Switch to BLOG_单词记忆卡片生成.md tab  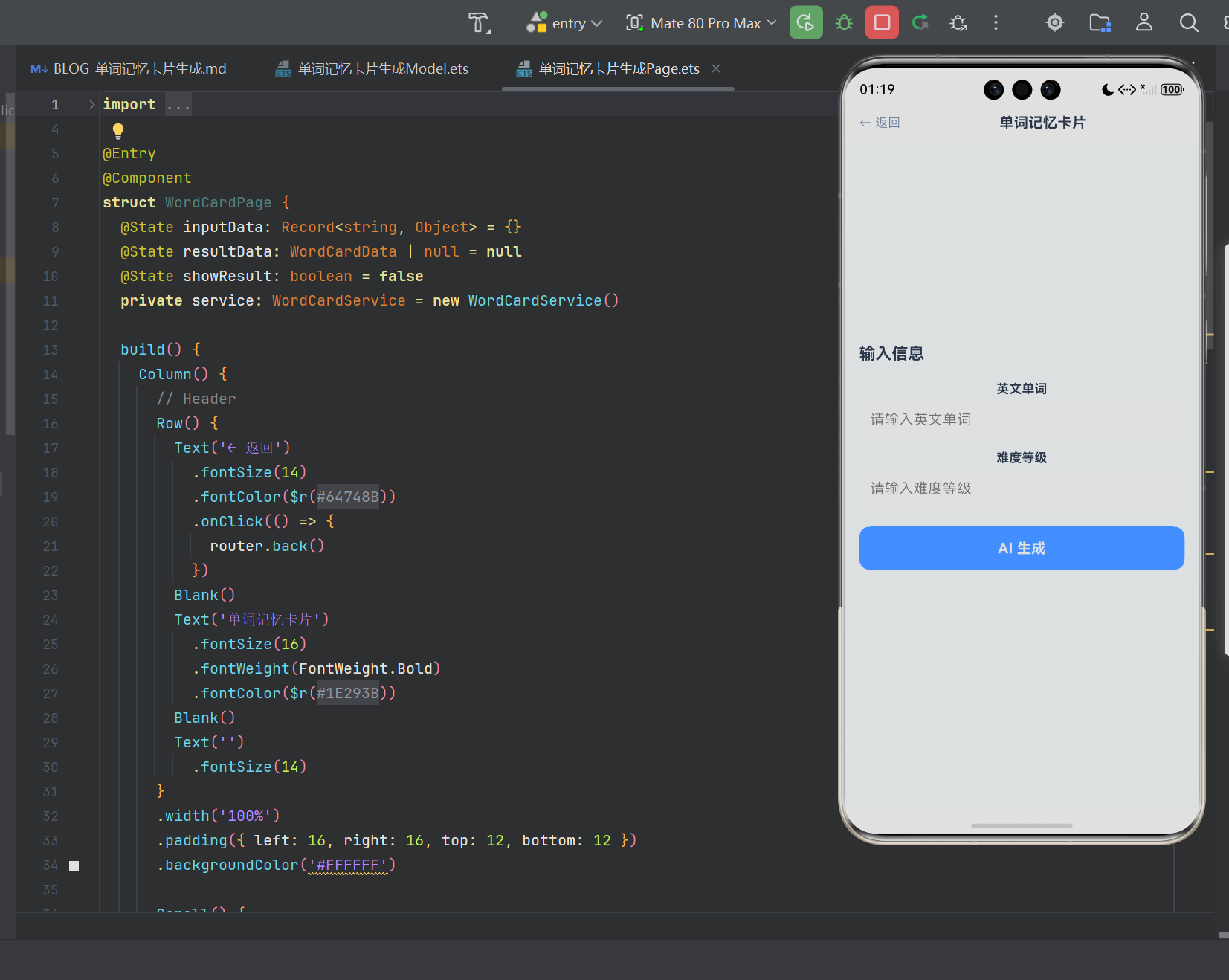pyautogui.click(x=129, y=69)
